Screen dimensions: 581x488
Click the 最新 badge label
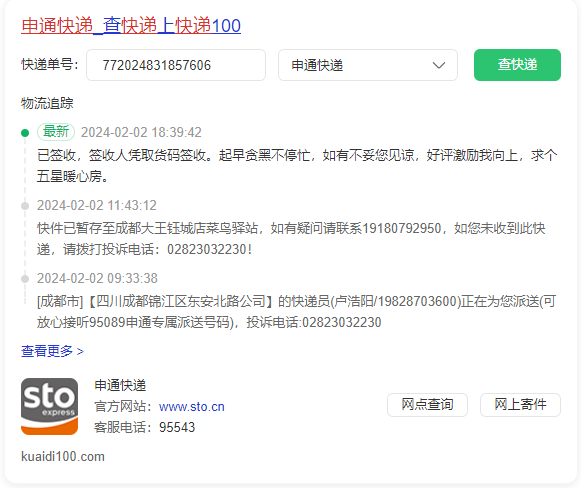click(56, 132)
